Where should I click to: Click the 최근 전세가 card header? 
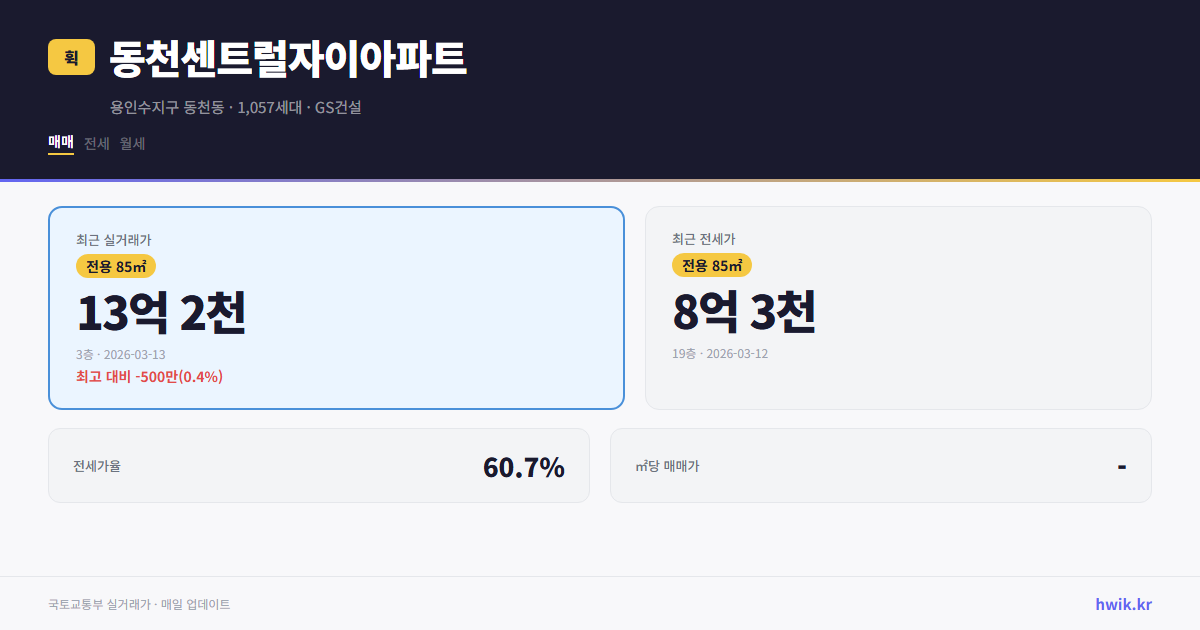coord(705,240)
